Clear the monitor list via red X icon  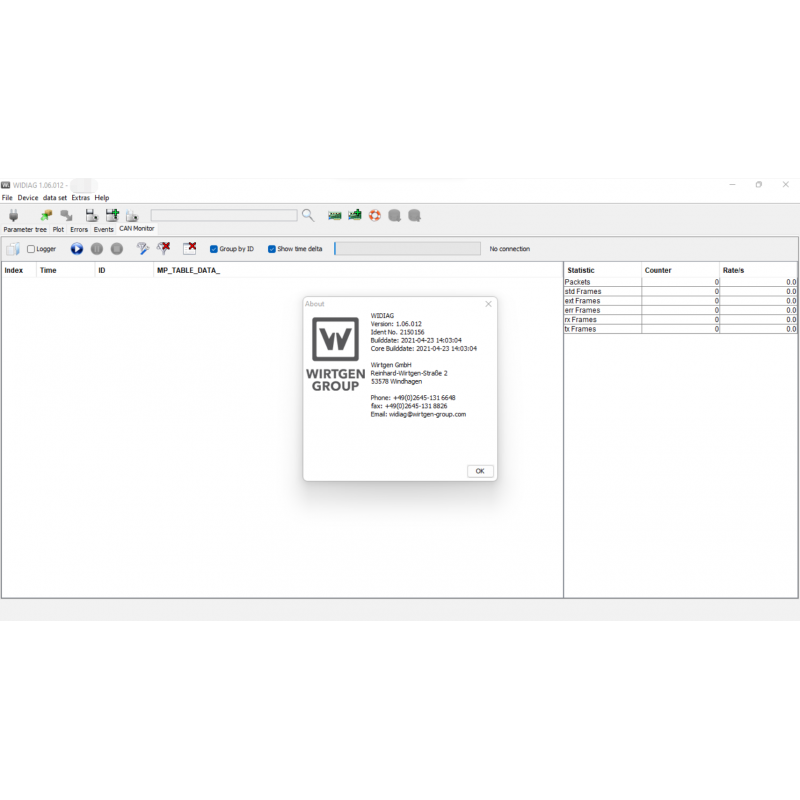click(x=189, y=248)
